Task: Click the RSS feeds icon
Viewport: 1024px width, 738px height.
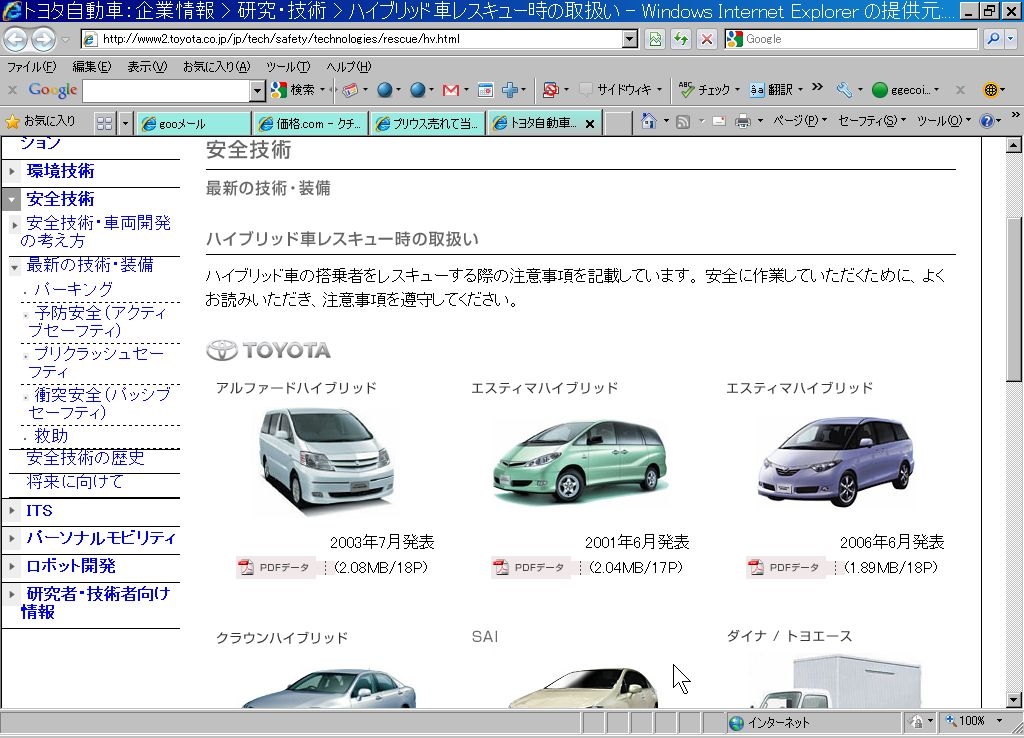Action: click(x=682, y=121)
